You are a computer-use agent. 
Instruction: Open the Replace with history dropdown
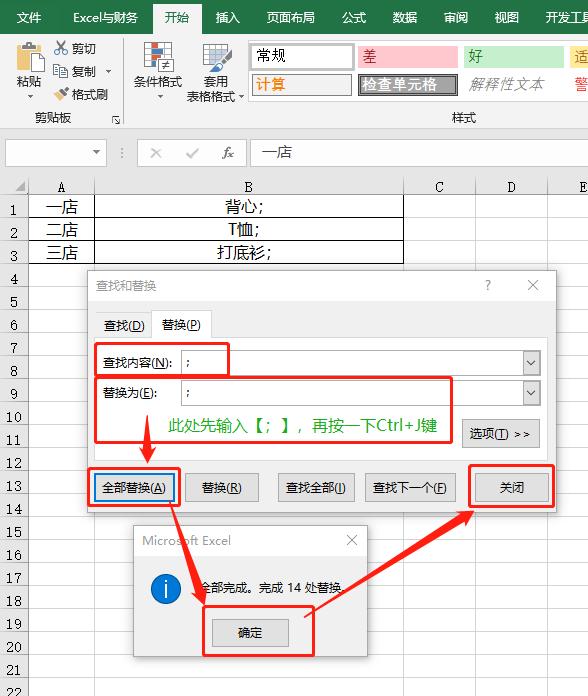[531, 393]
